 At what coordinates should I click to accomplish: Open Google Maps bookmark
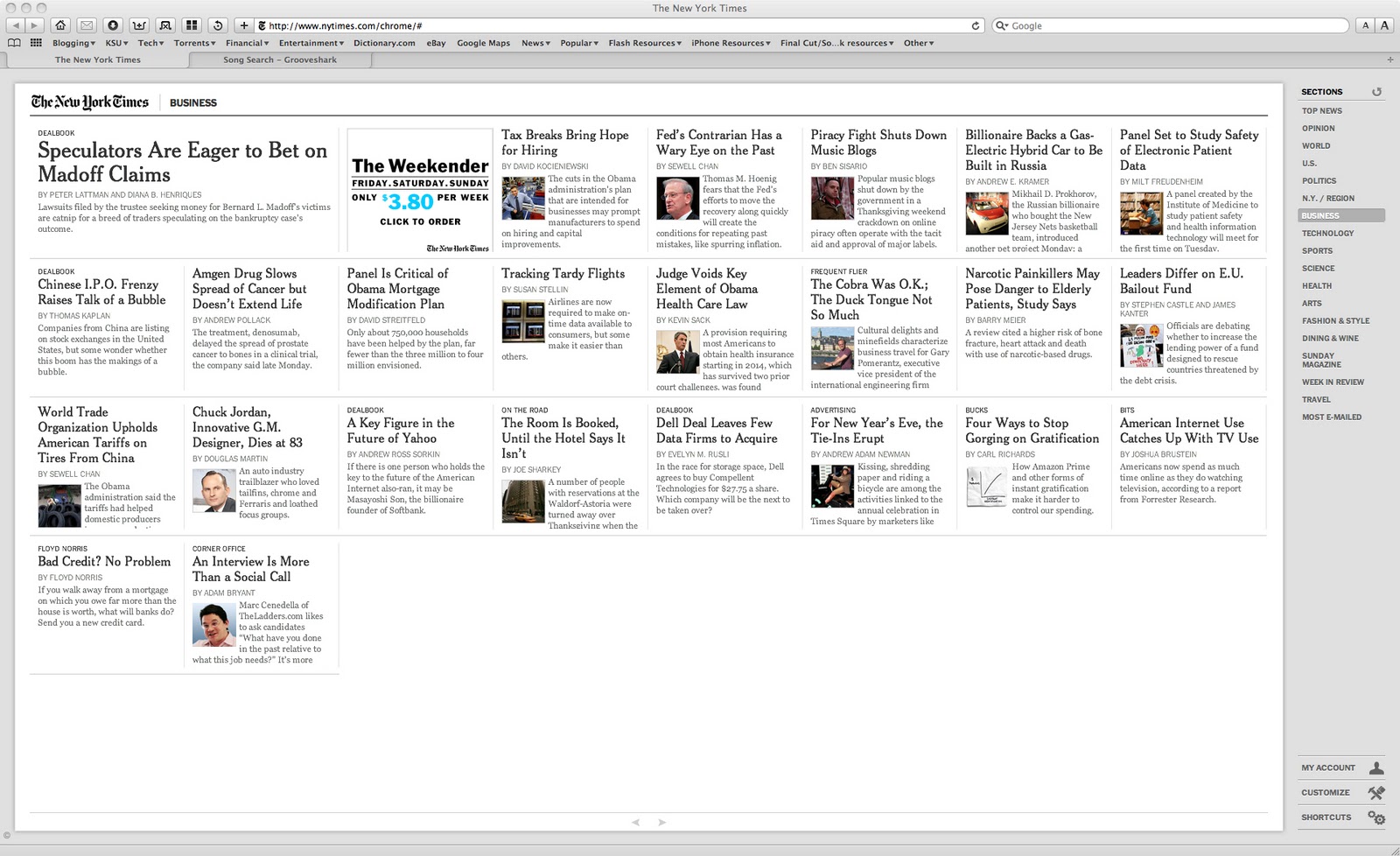[483, 43]
